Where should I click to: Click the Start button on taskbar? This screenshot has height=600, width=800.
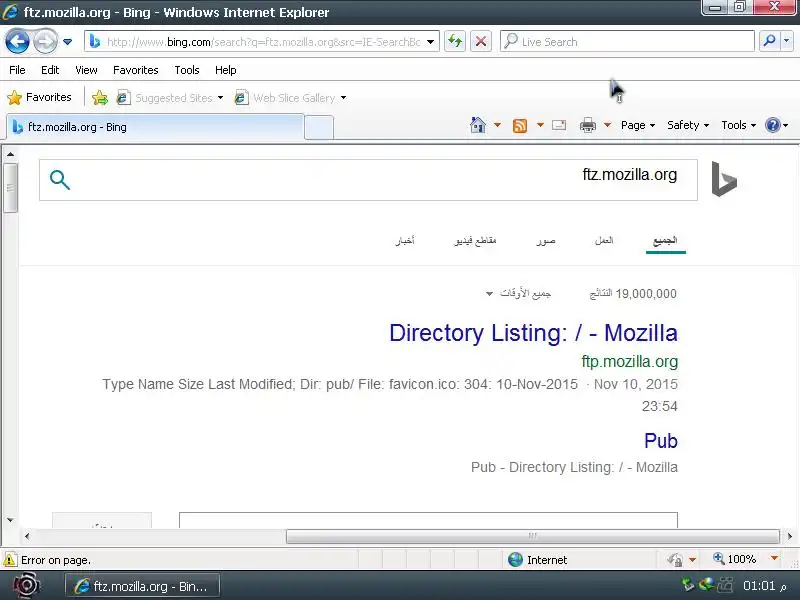pos(26,586)
